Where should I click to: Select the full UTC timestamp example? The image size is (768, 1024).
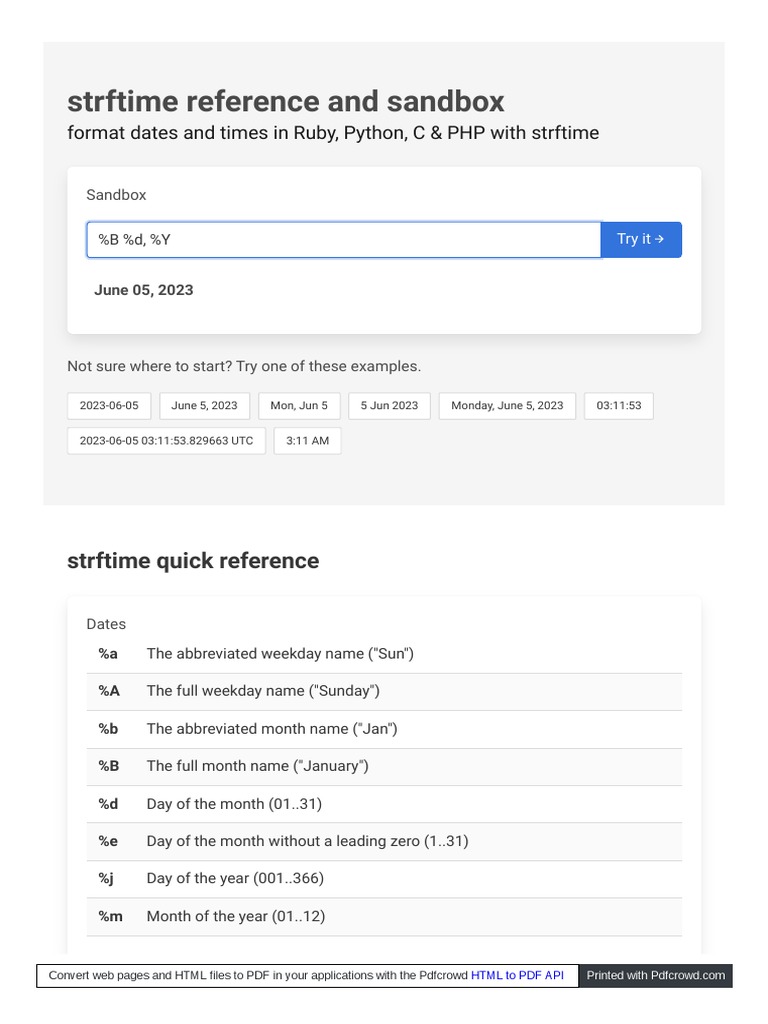pyautogui.click(x=166, y=441)
